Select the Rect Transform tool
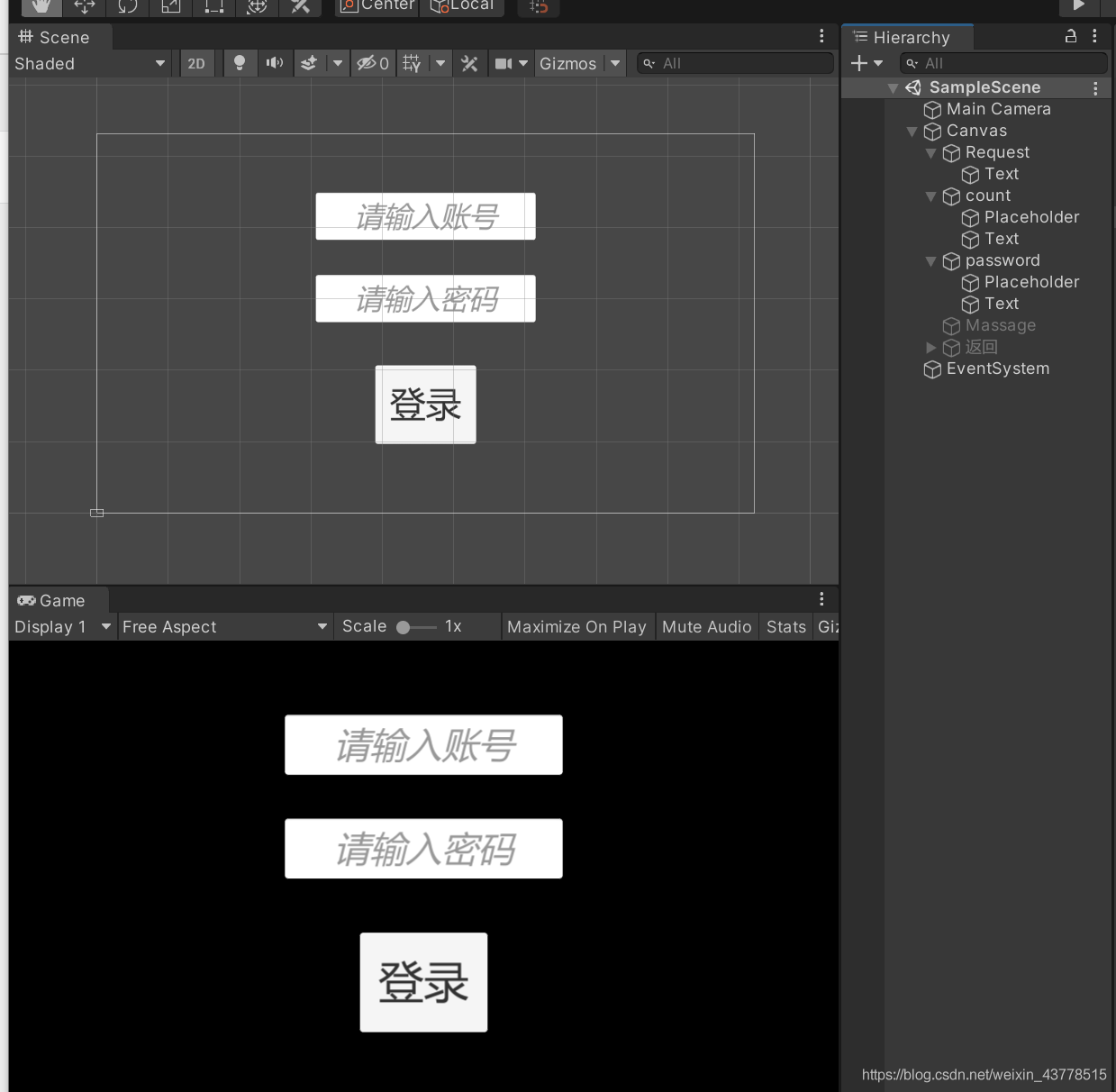Viewport: 1116px width, 1092px height. [x=213, y=7]
